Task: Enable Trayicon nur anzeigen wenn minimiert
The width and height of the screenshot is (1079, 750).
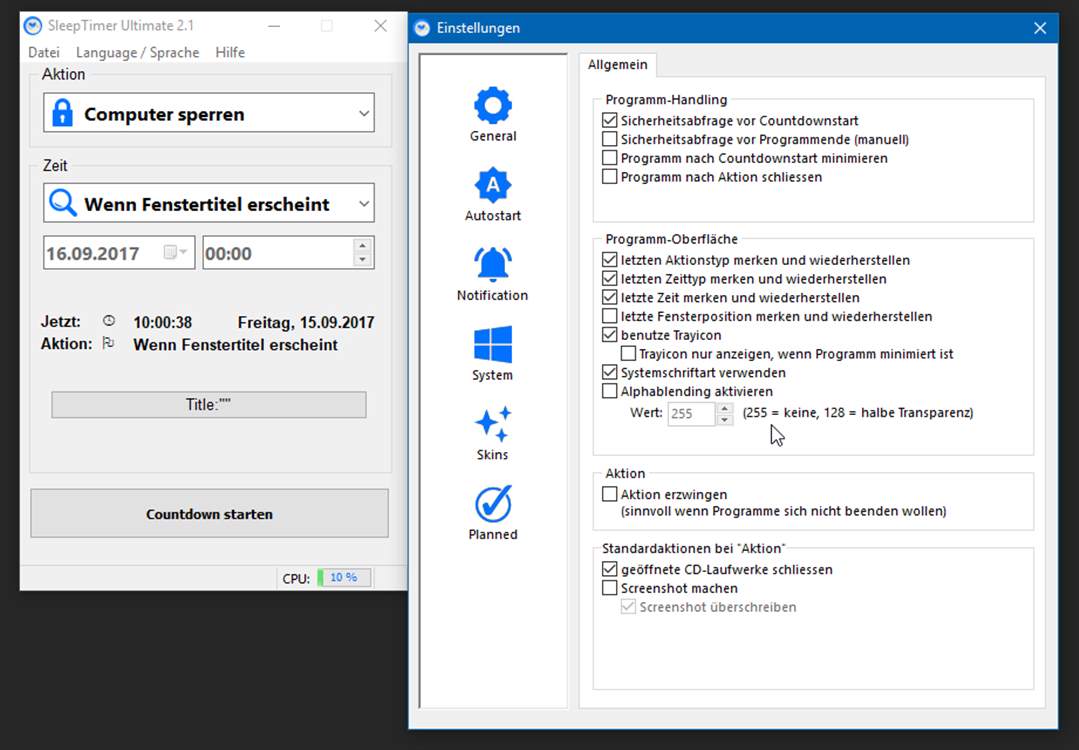Action: point(628,353)
